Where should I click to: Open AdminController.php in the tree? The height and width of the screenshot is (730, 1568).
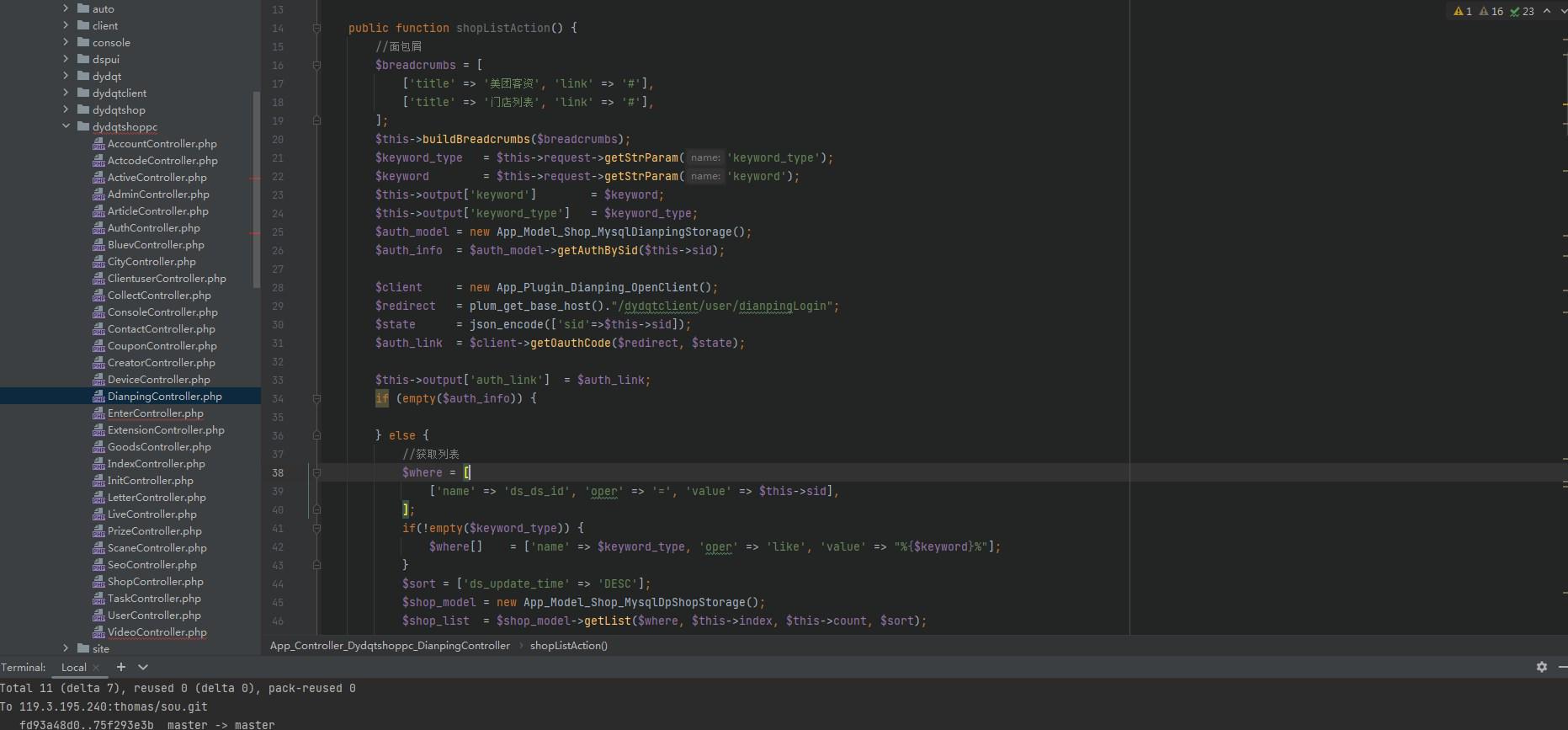click(x=158, y=194)
